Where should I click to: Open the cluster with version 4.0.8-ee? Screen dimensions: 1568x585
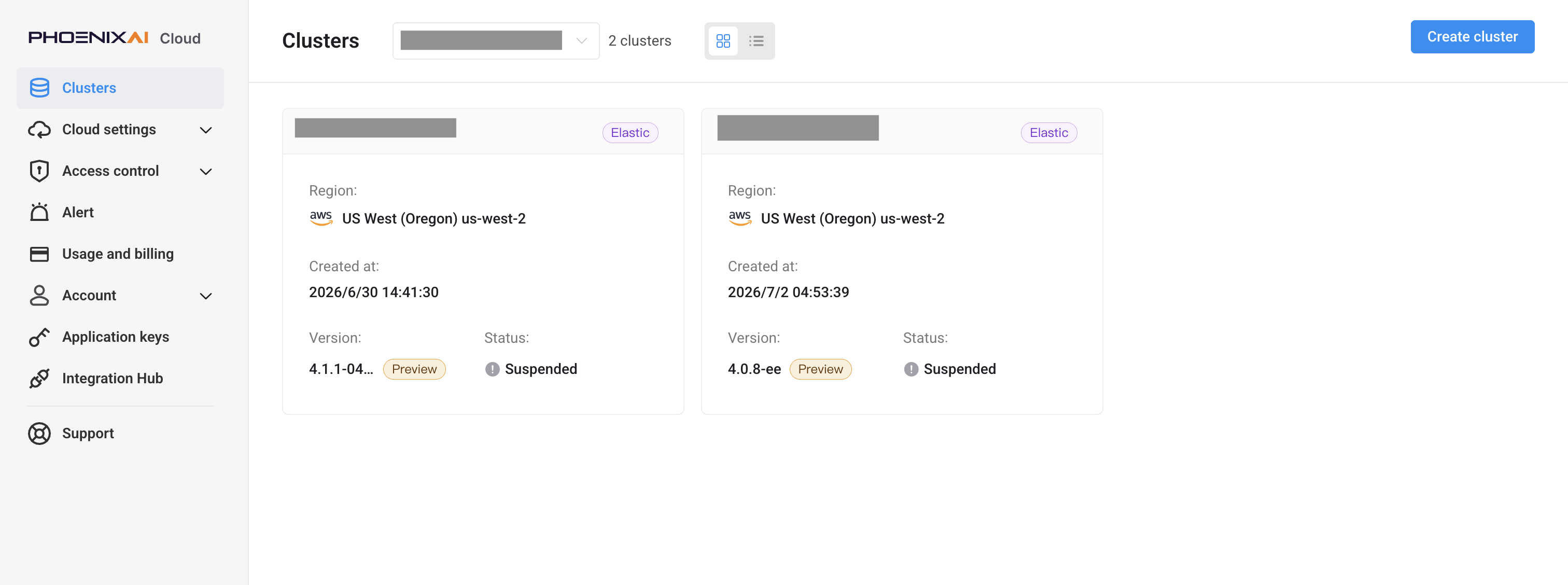tap(902, 261)
